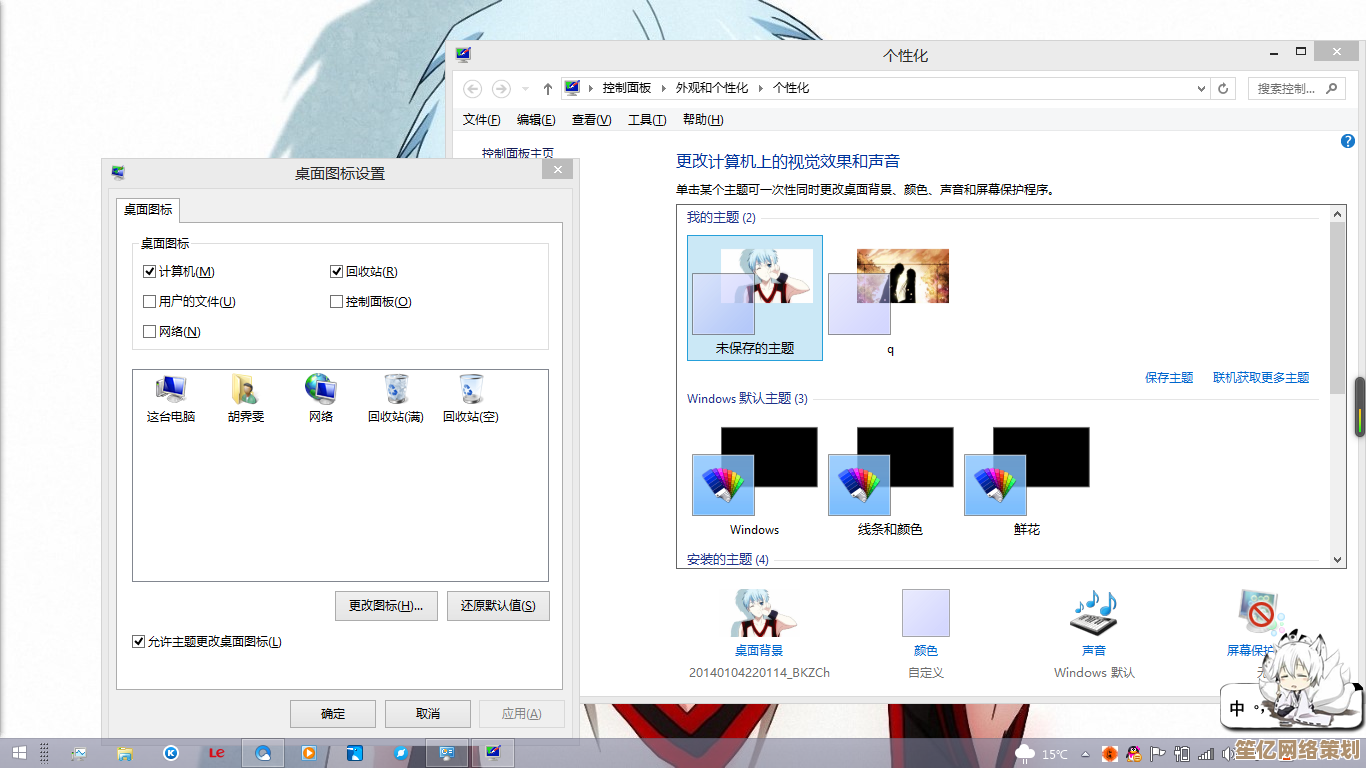Select the 回收站(空) icon
The image size is (1366, 768).
(x=471, y=390)
